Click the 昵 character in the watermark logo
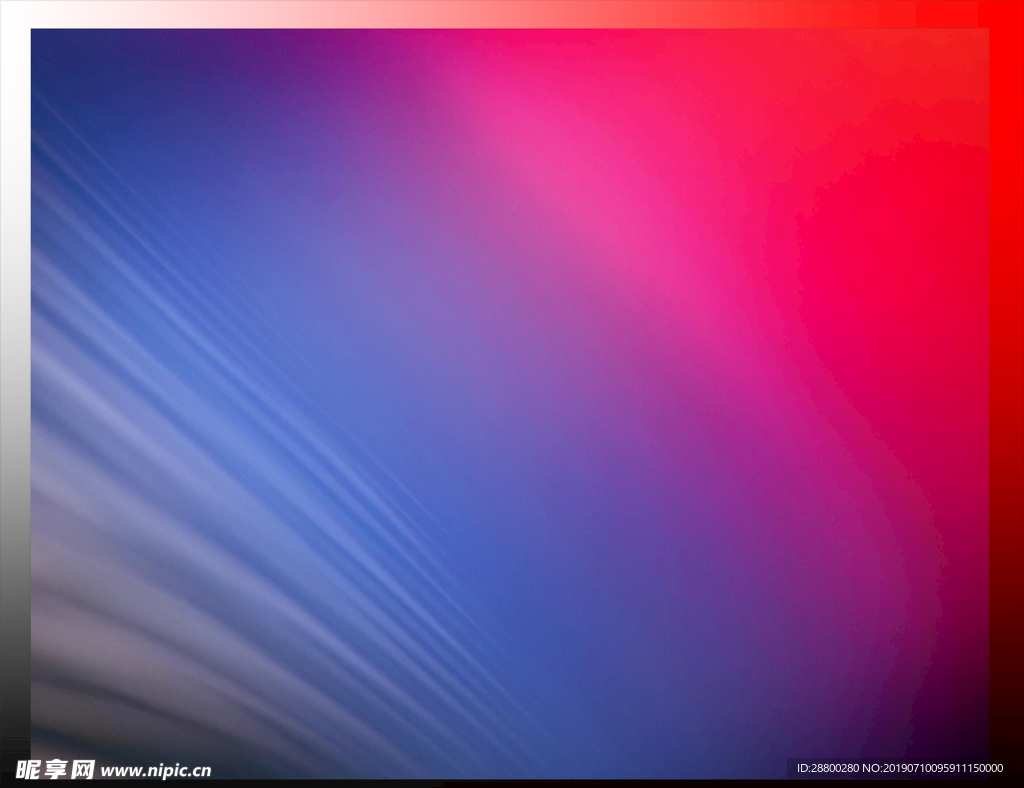The width and height of the screenshot is (1024, 788). (28, 770)
